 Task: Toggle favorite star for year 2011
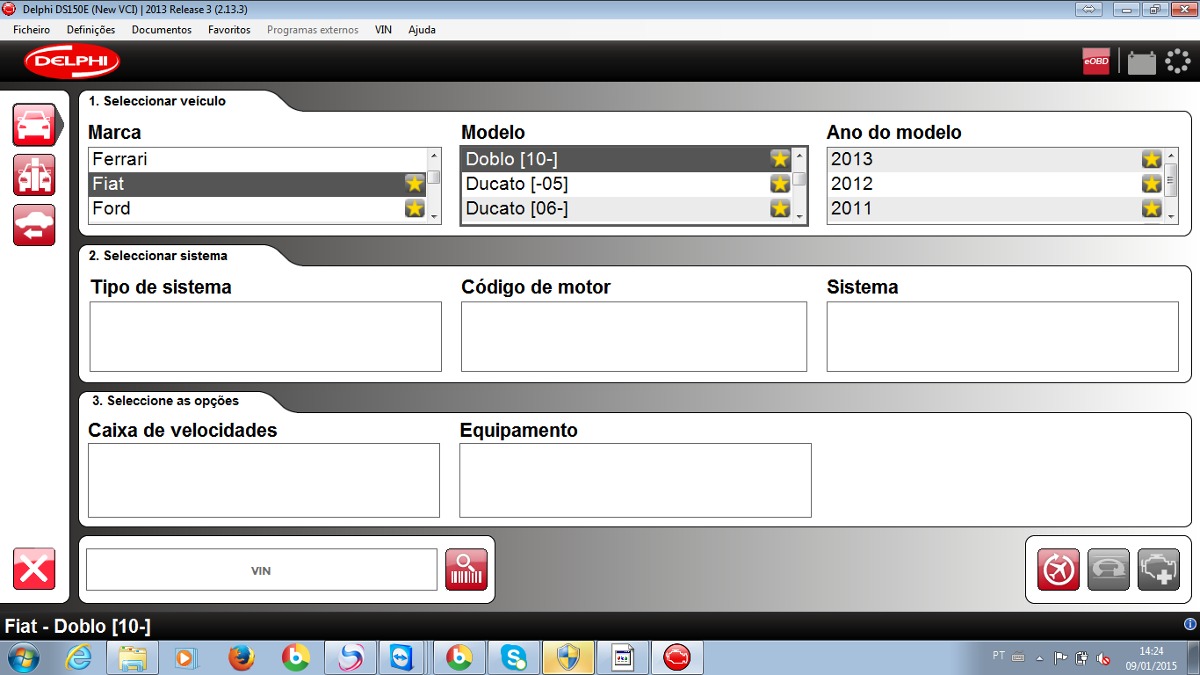1152,209
